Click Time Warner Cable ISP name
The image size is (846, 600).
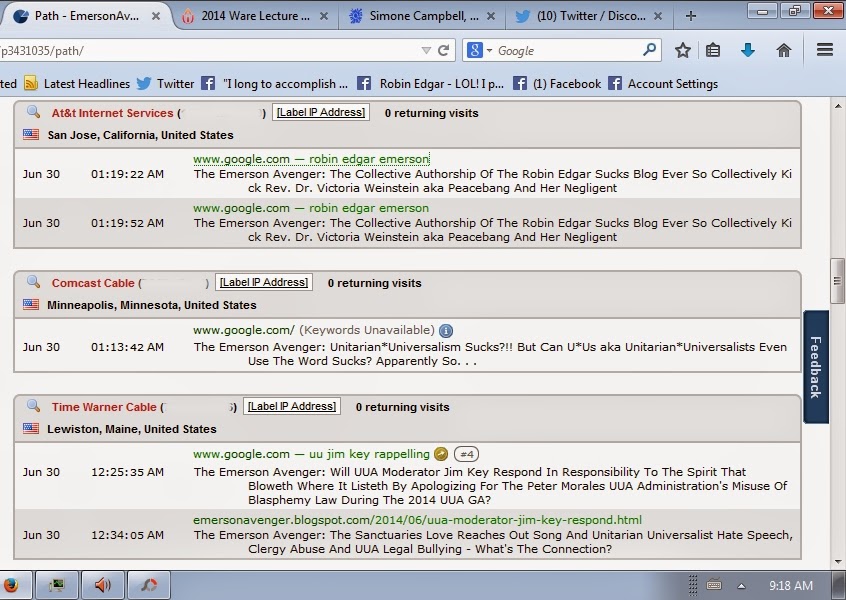click(x=104, y=407)
